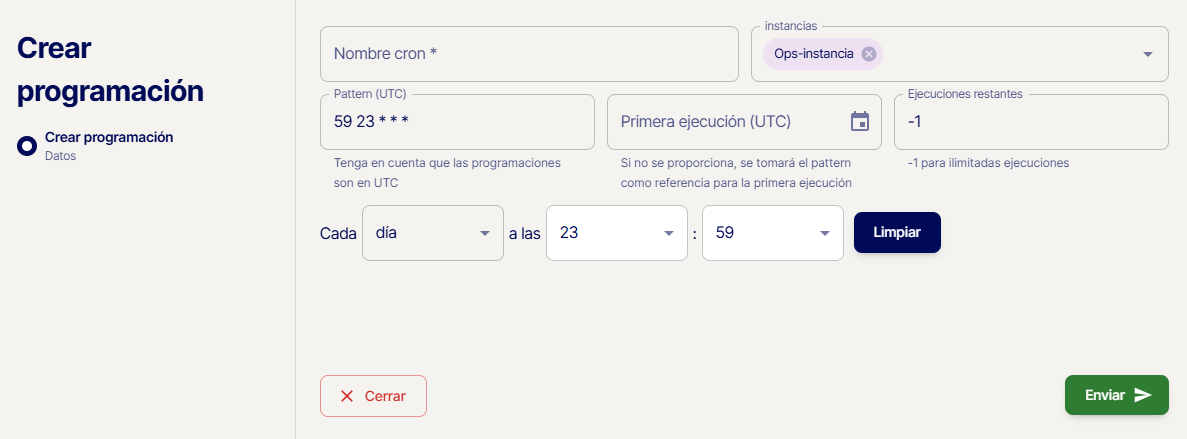Click the Pattern (UTC) input
This screenshot has width=1187, height=439.
[457, 122]
